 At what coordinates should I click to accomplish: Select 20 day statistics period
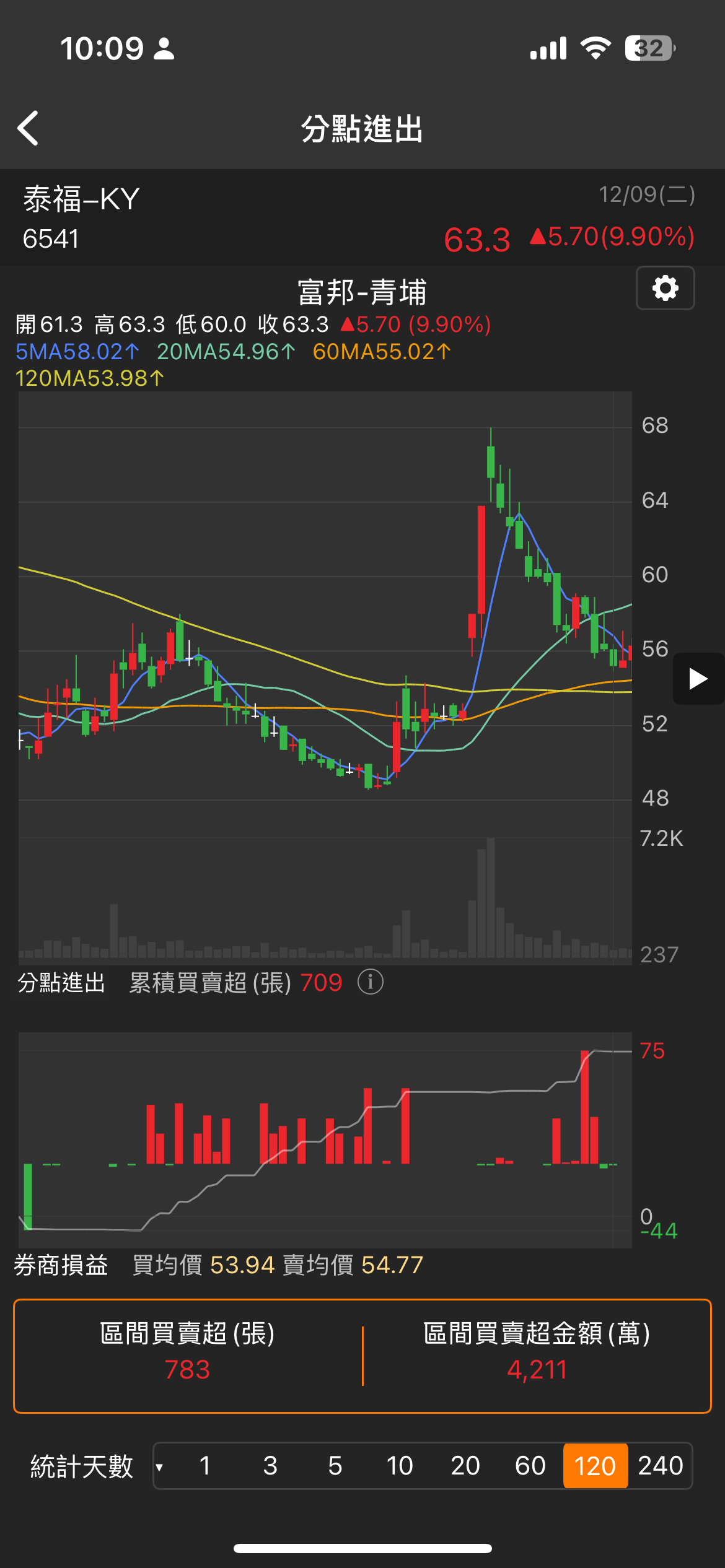(x=465, y=1466)
